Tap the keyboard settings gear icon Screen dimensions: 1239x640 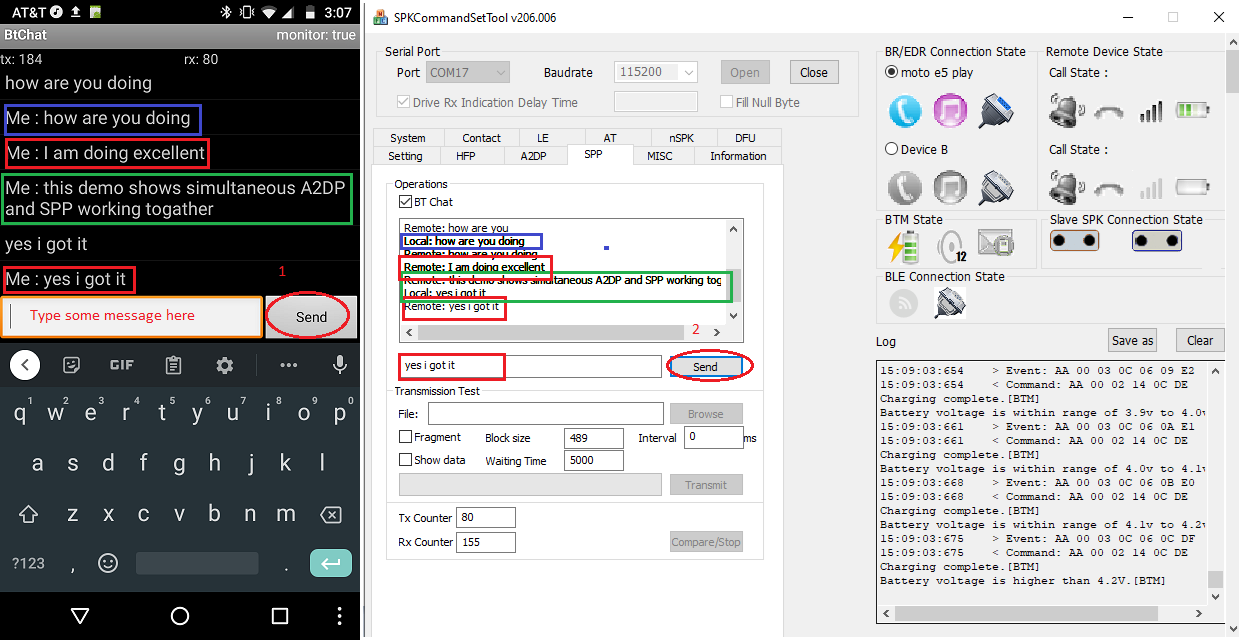pos(225,365)
